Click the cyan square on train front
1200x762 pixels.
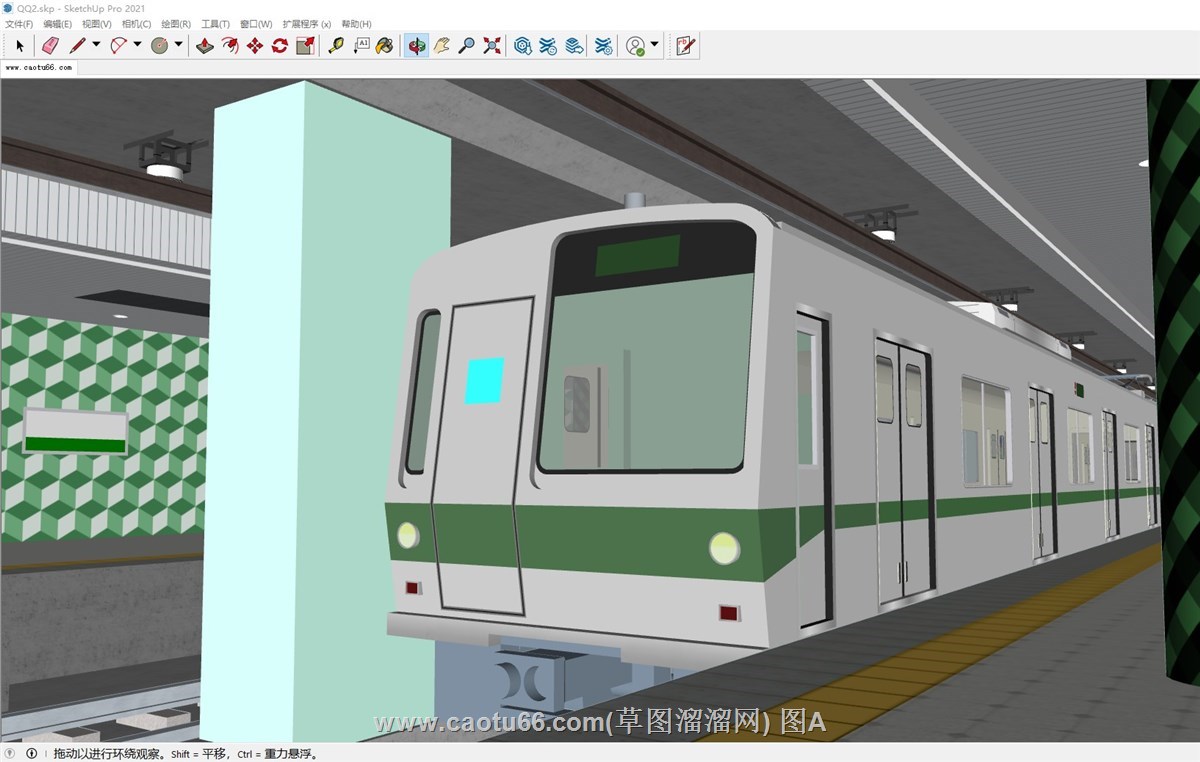[x=484, y=381]
